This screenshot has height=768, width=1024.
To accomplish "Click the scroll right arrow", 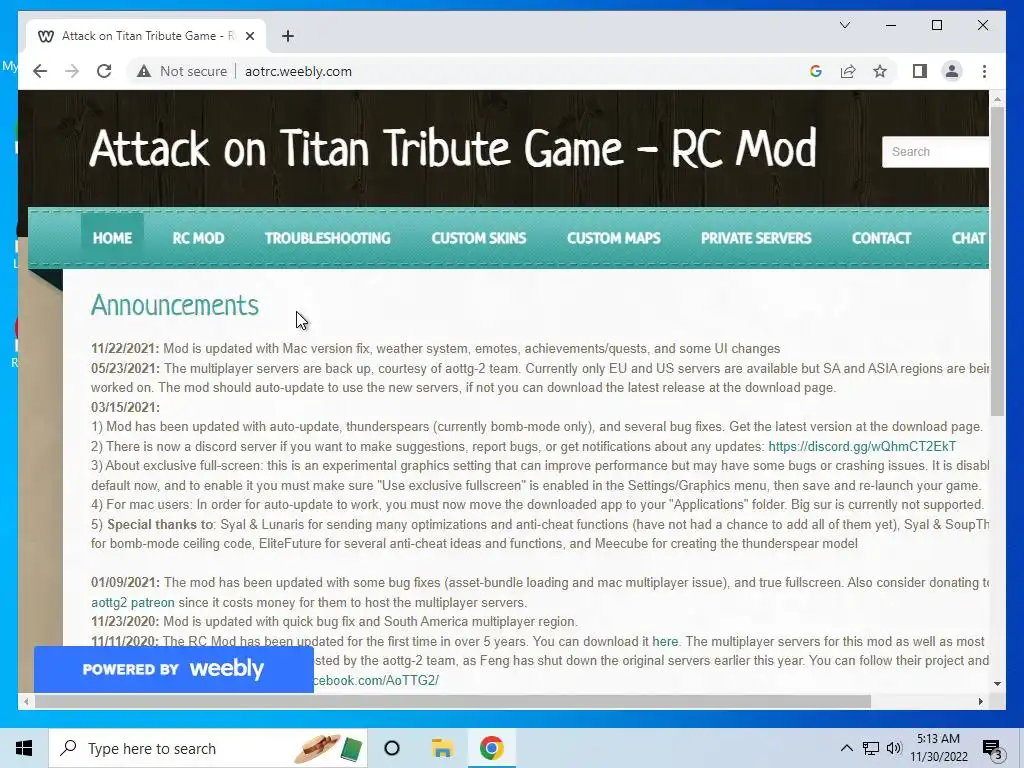I will 981,701.
